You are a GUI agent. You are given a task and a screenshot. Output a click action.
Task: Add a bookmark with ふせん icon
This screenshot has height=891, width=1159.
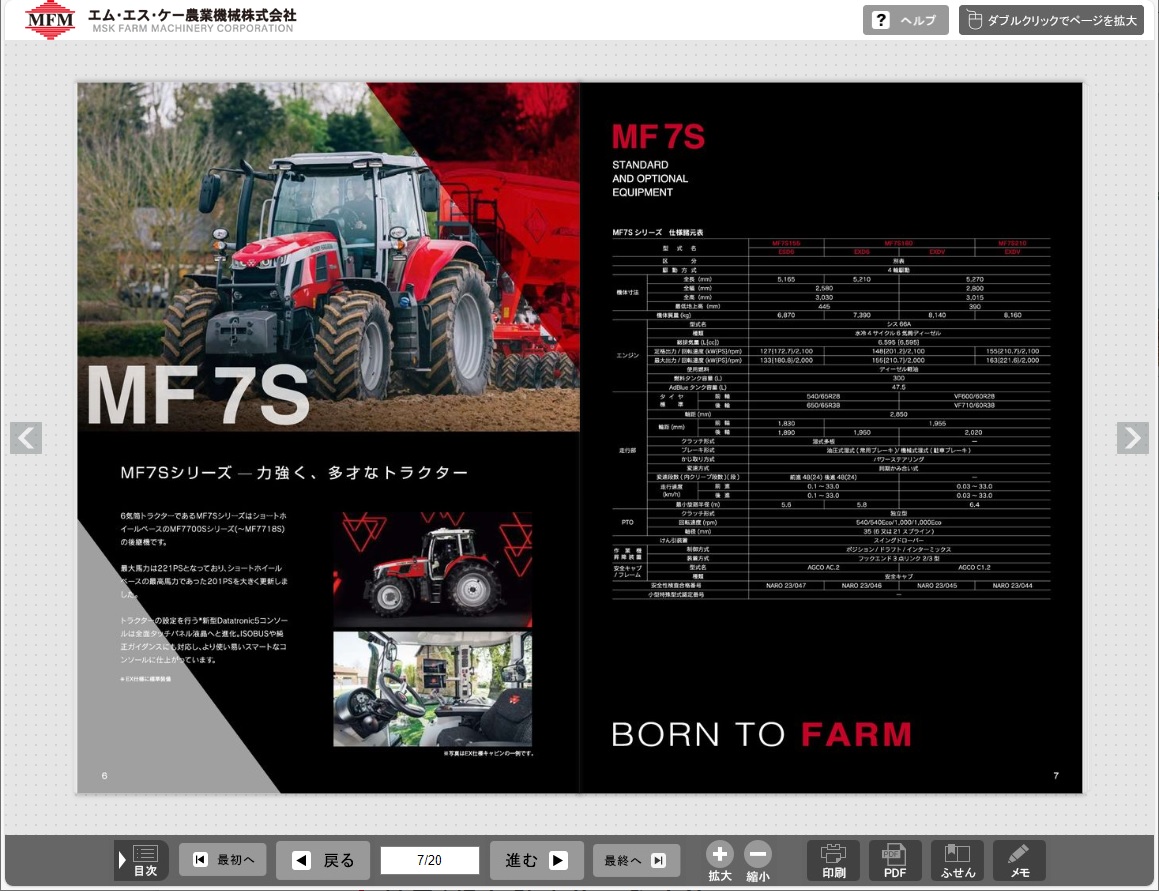pos(957,861)
